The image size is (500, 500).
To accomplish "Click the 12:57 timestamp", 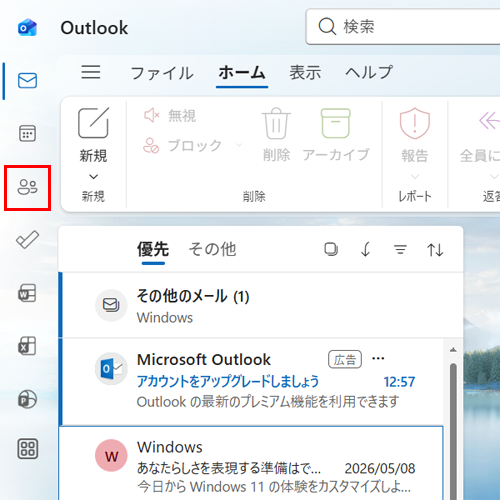I will 399,382.
